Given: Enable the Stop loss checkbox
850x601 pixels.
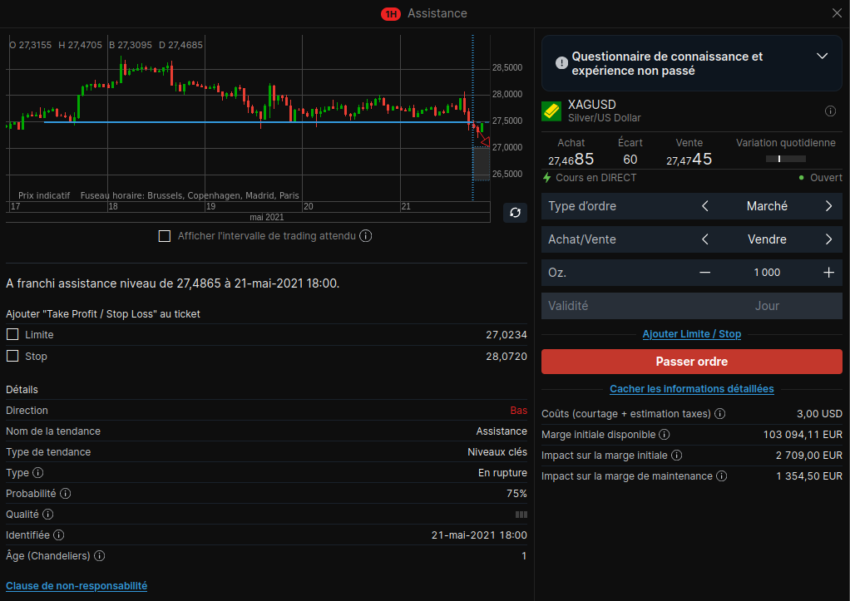Looking at the screenshot, I should coord(13,355).
